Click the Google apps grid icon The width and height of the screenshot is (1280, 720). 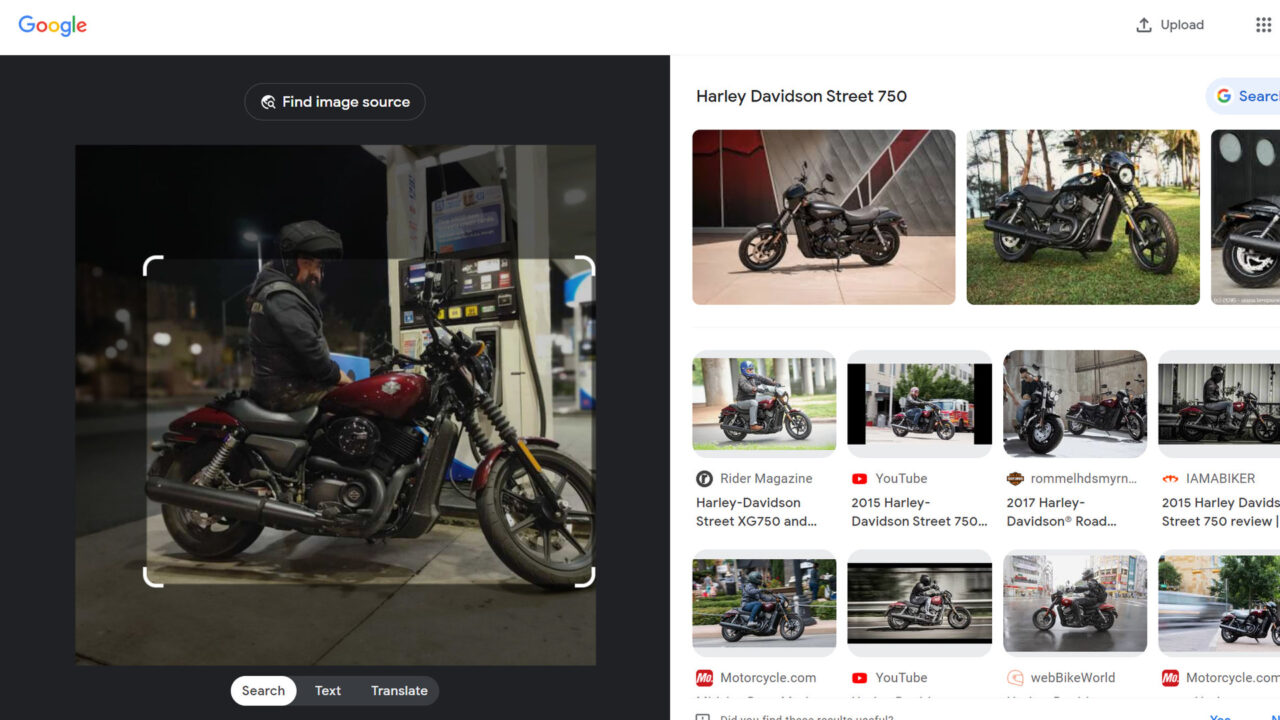click(1263, 24)
